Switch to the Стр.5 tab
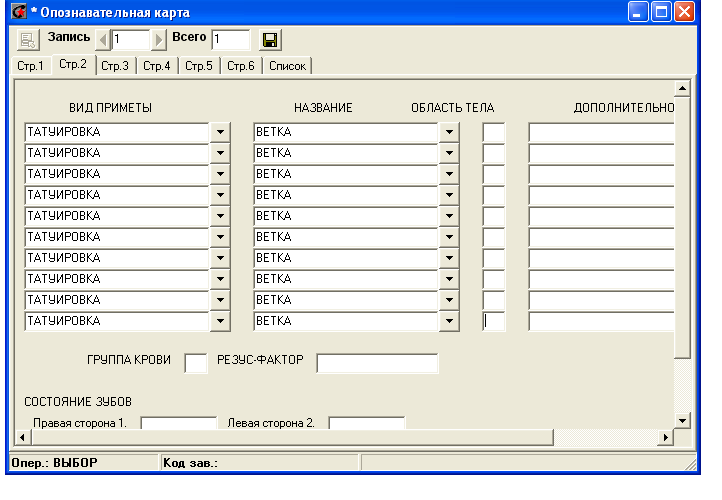722x500 pixels. pos(199,66)
